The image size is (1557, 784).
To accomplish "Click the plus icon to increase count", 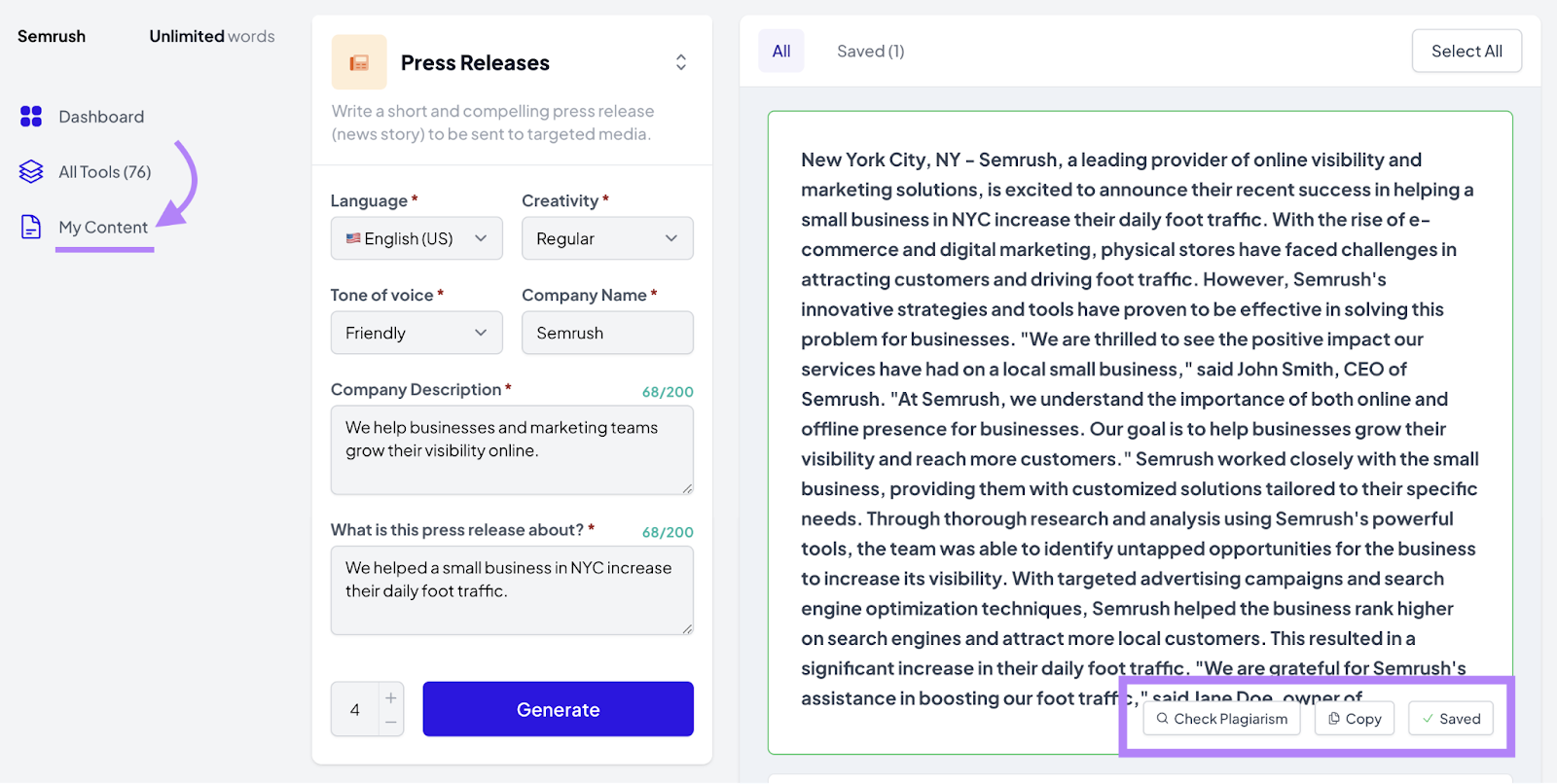I will coord(390,697).
